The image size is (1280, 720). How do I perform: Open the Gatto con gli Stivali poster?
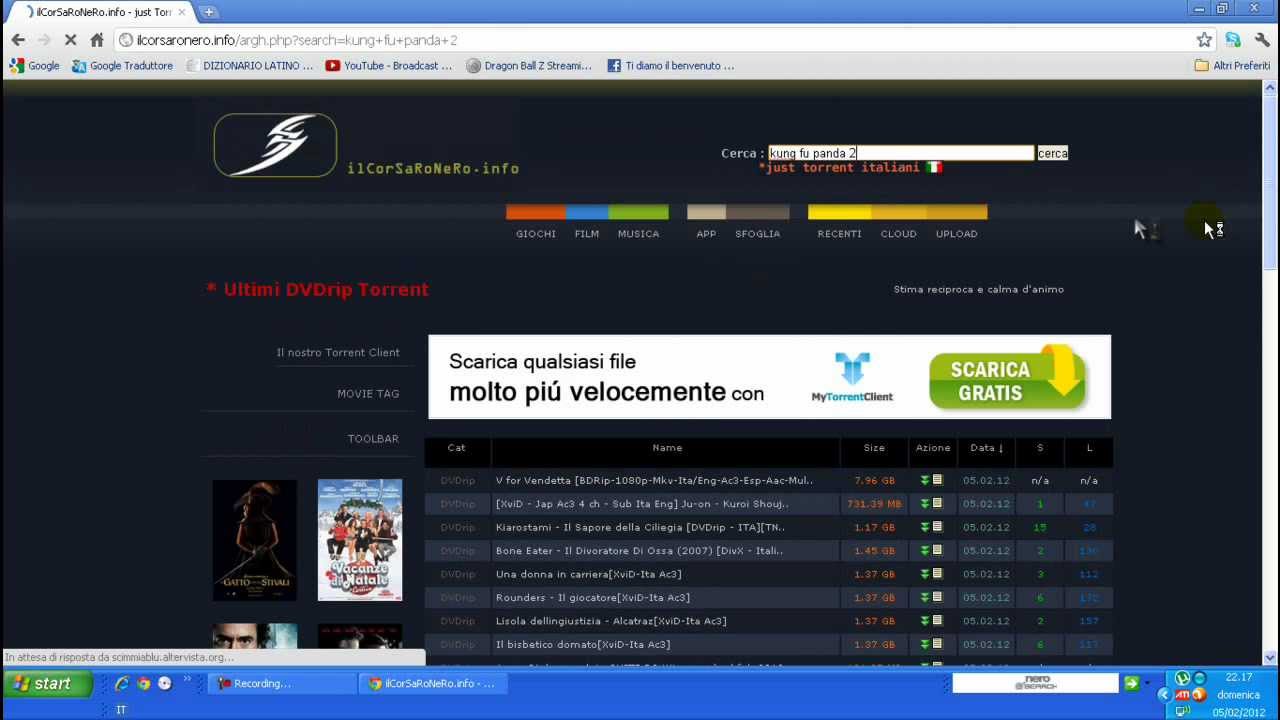coord(254,540)
